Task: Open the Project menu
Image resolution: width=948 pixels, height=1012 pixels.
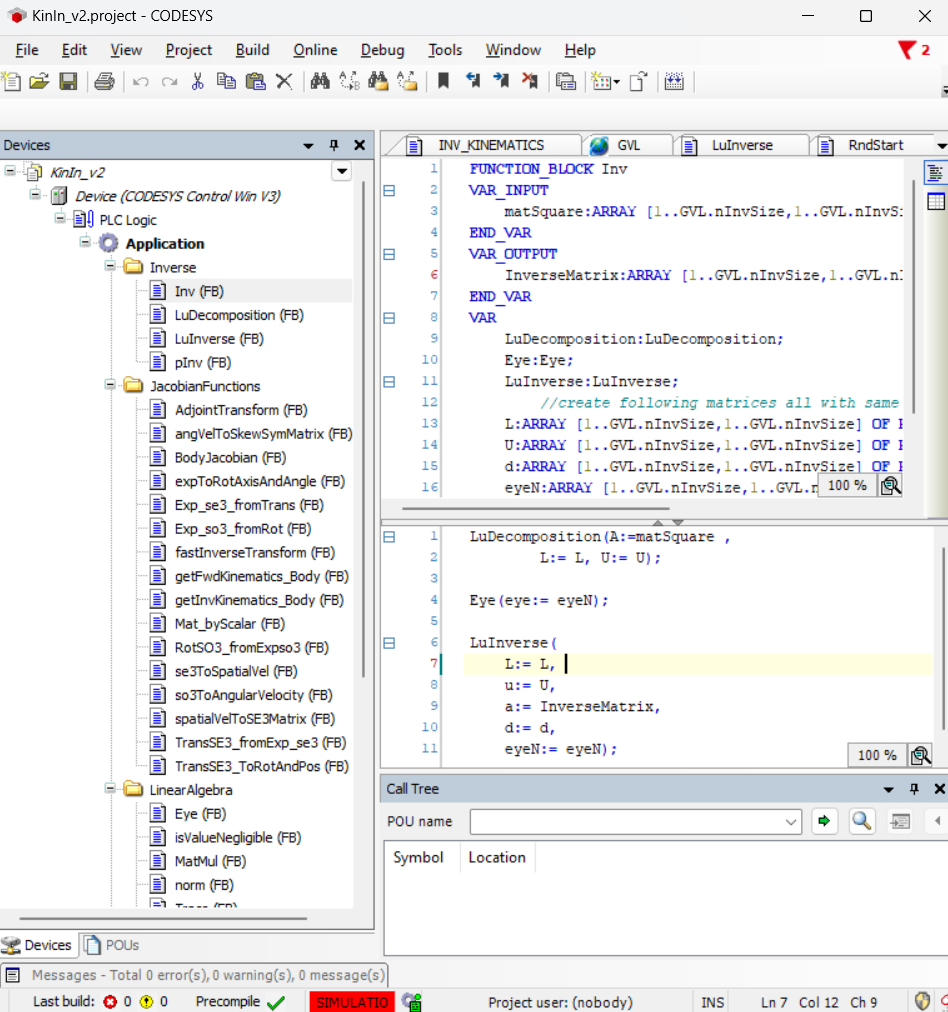Action: pos(188,50)
